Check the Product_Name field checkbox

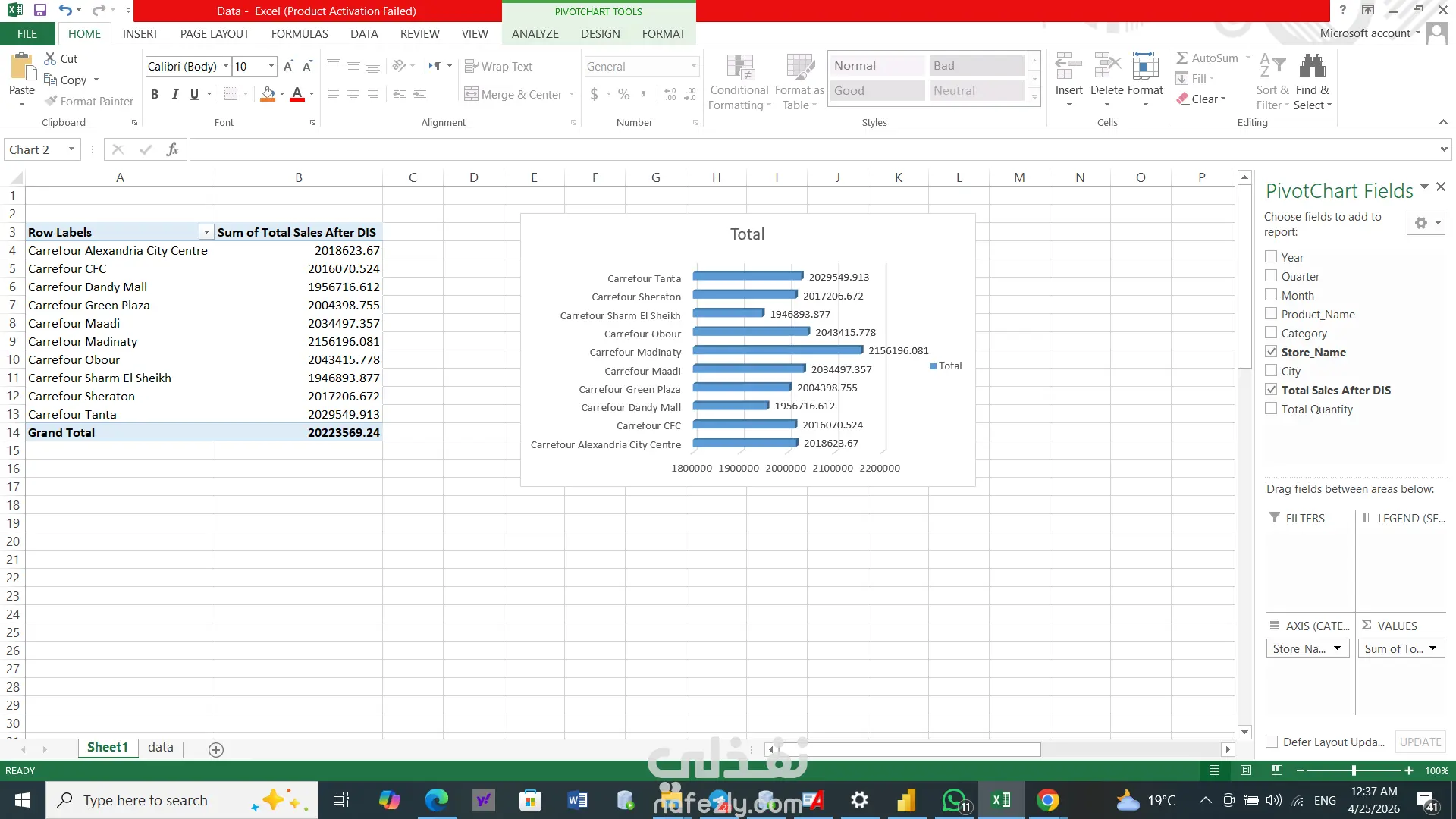point(1271,314)
